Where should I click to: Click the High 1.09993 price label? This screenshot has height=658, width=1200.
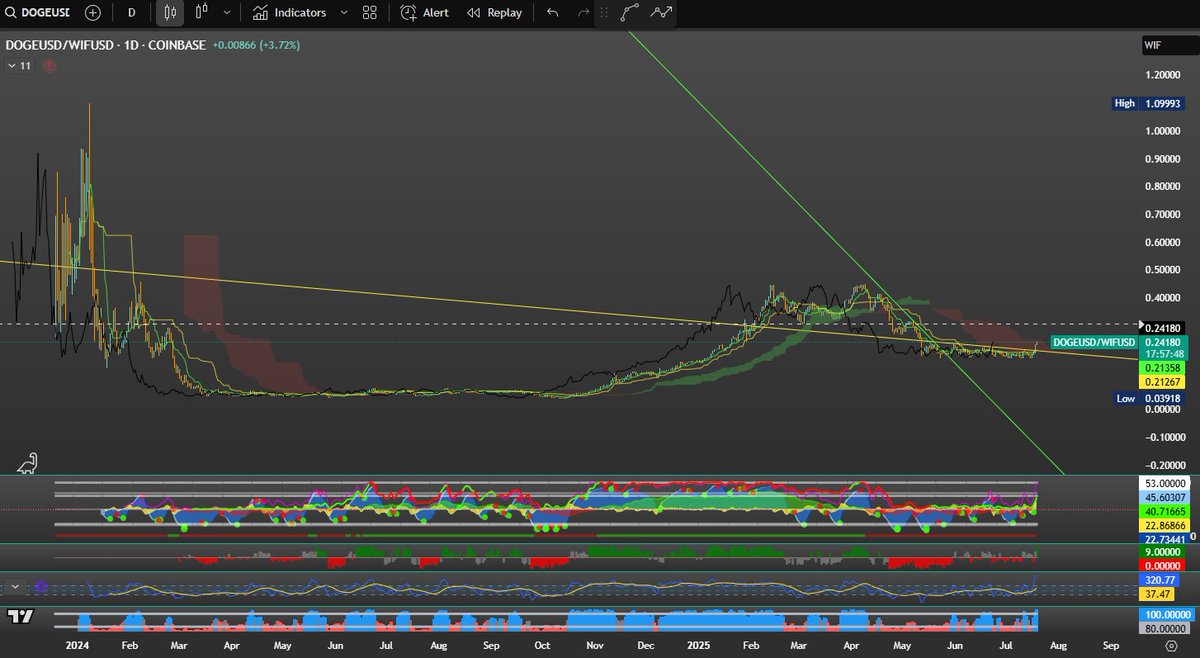[1147, 103]
